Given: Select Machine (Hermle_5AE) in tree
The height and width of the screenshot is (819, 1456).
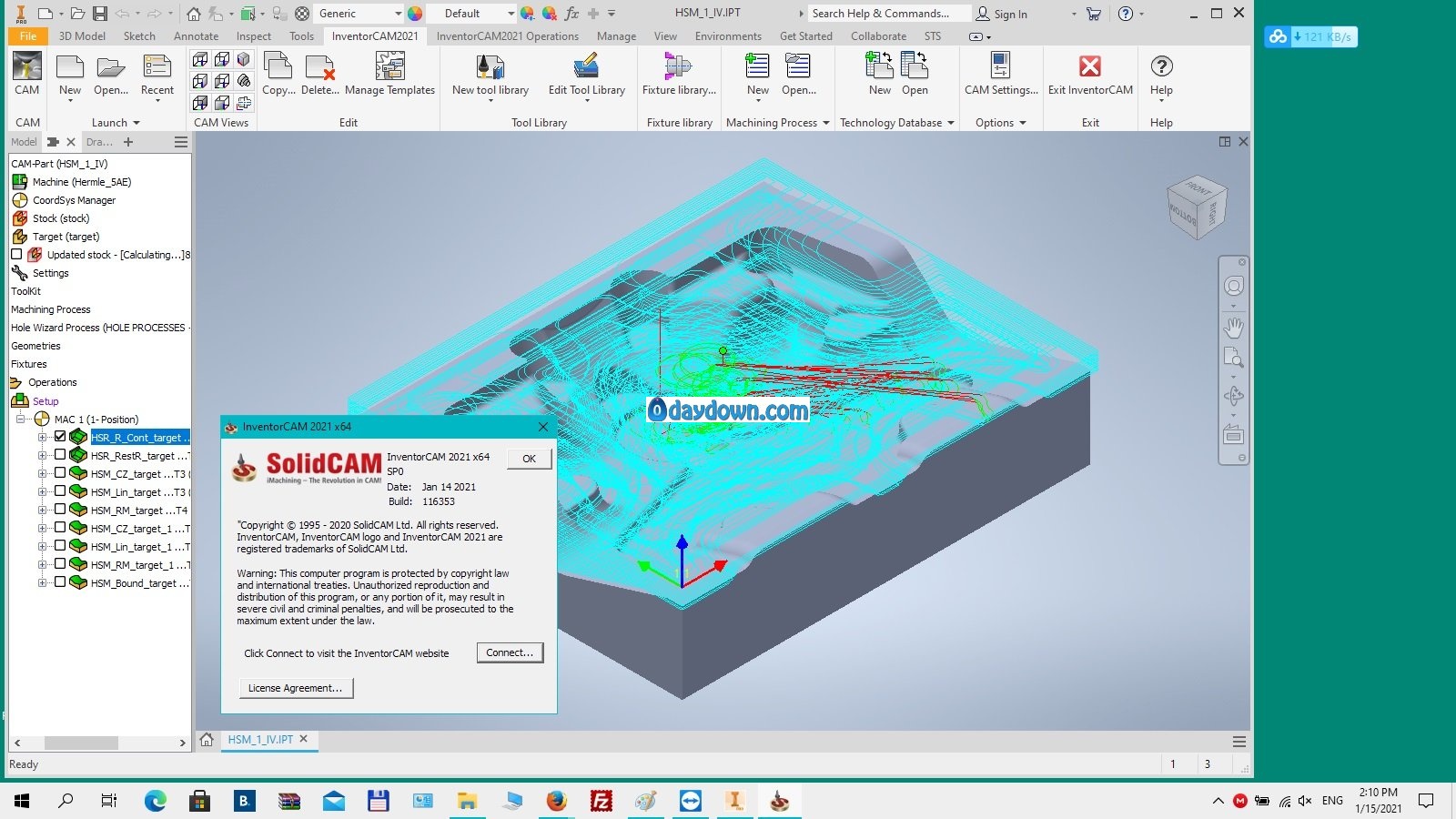Looking at the screenshot, I should tap(82, 182).
